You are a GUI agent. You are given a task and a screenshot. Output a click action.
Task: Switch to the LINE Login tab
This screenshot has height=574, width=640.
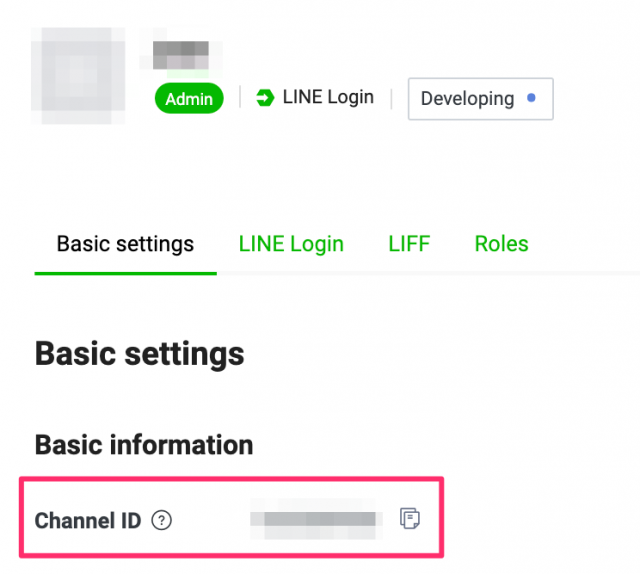(x=291, y=244)
